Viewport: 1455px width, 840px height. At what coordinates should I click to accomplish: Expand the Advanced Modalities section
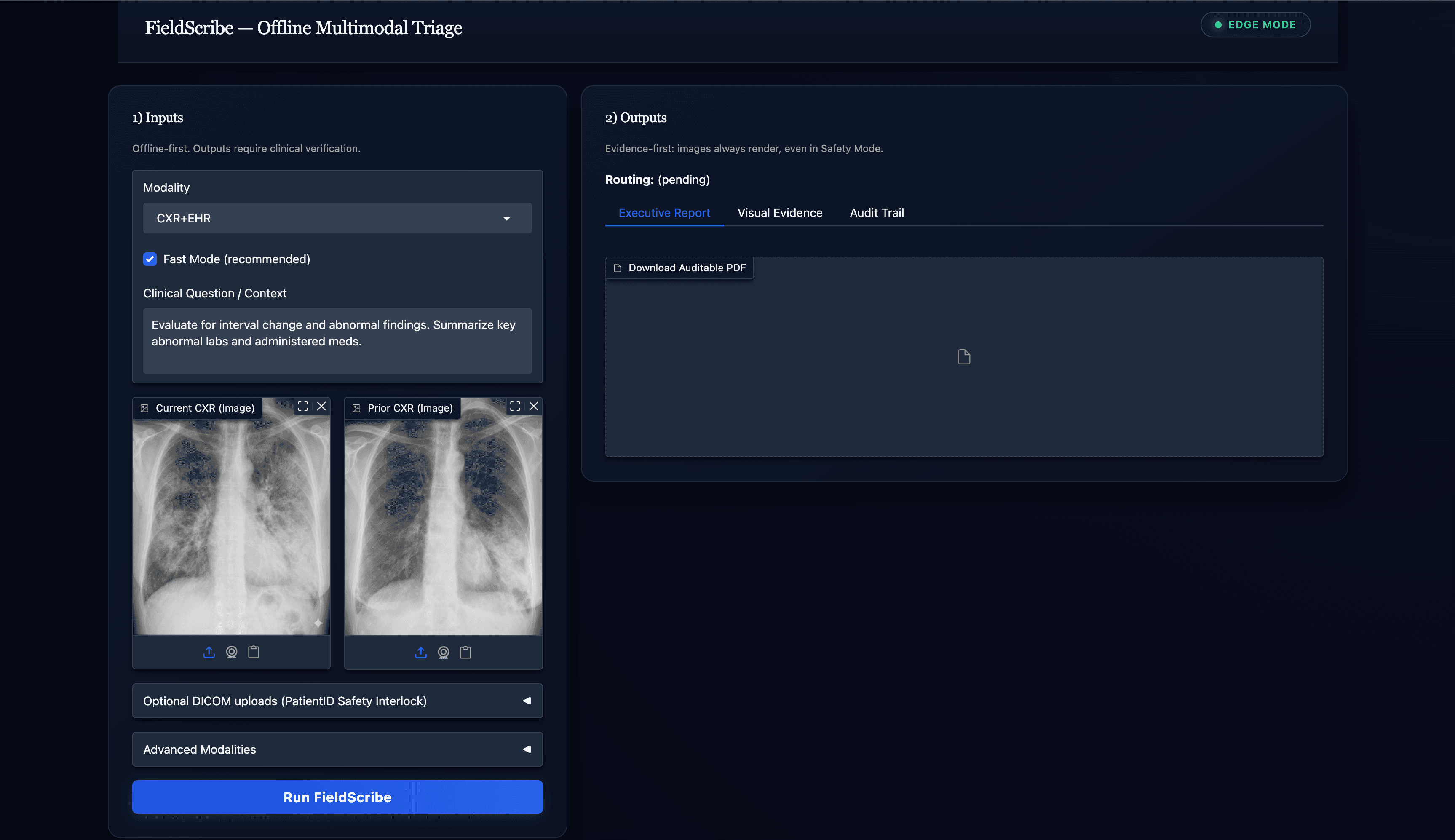(x=337, y=749)
